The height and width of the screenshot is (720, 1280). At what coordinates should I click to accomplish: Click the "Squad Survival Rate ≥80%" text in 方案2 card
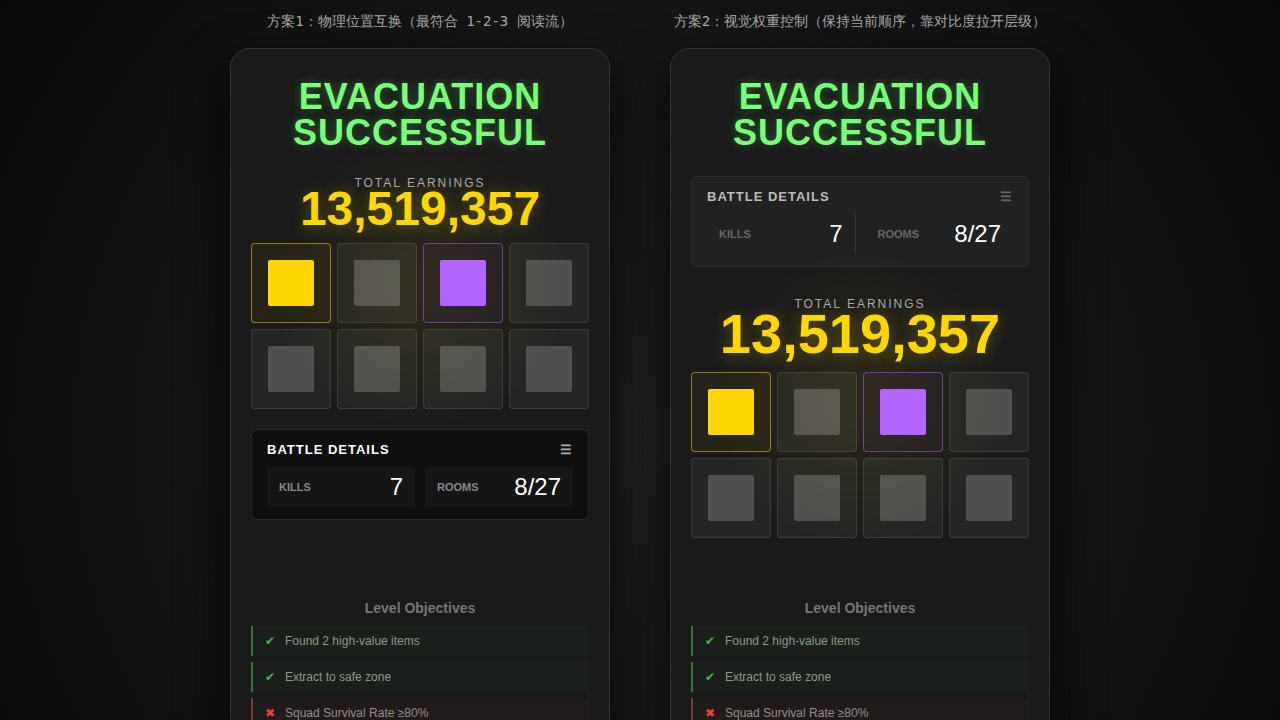click(797, 713)
